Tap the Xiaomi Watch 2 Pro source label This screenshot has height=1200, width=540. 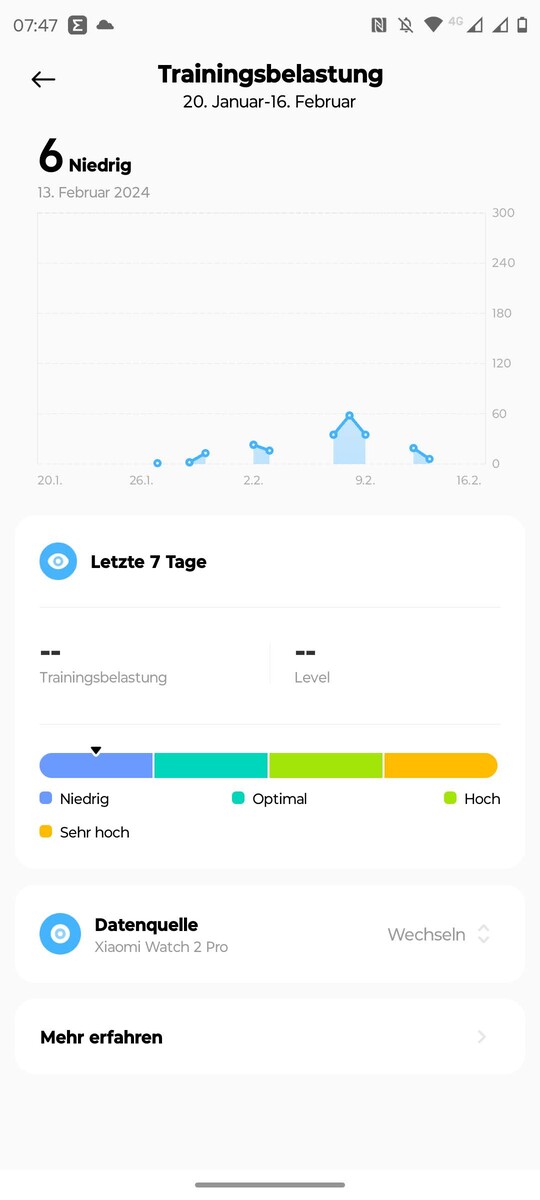[161, 947]
